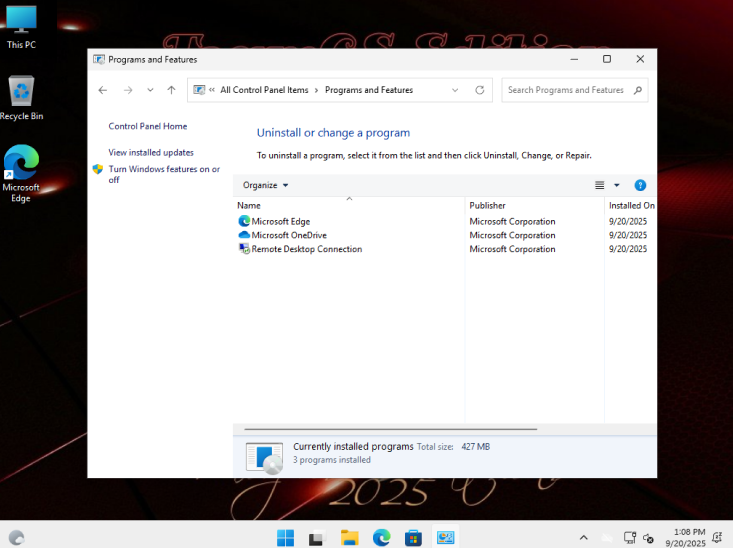The width and height of the screenshot is (733, 548).
Task: Open help with the blue question icon
Action: tap(640, 185)
